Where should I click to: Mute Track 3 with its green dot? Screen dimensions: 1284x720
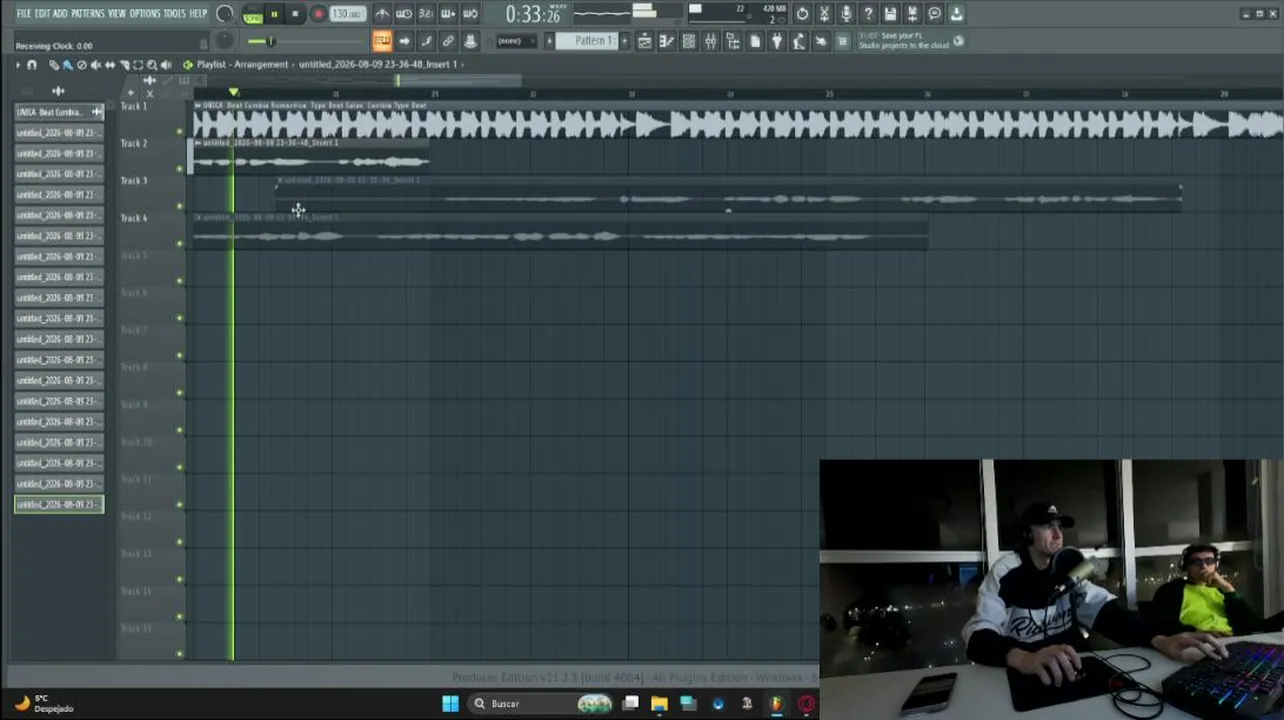pos(180,206)
